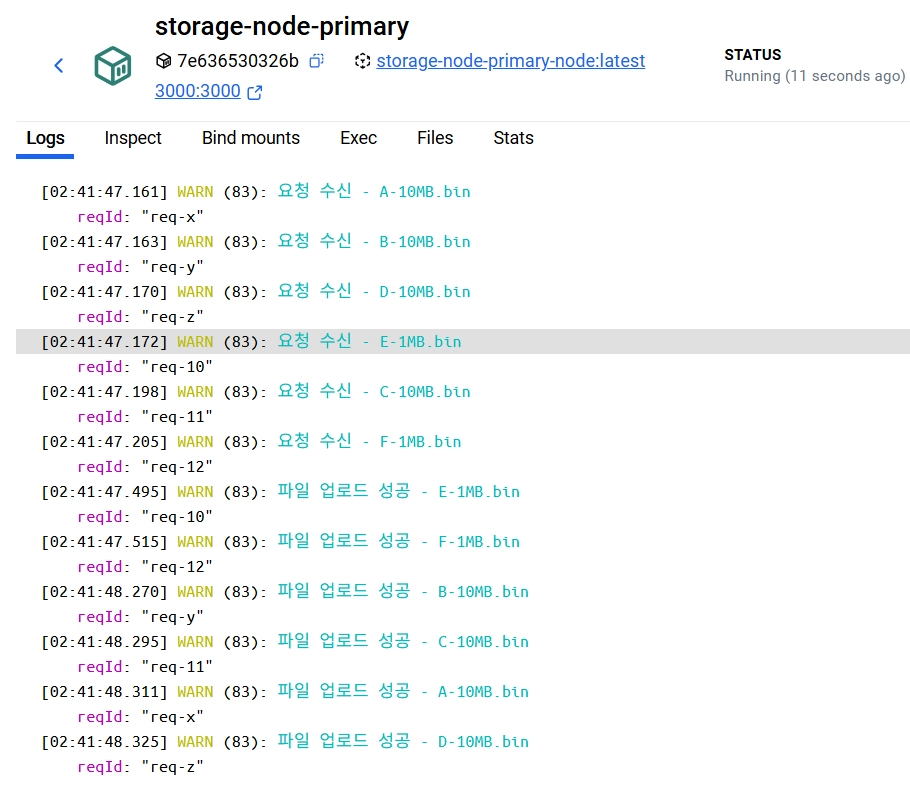Select log line with timestamp 02:41:47.161
This screenshot has width=910, height=799.
(x=255, y=191)
